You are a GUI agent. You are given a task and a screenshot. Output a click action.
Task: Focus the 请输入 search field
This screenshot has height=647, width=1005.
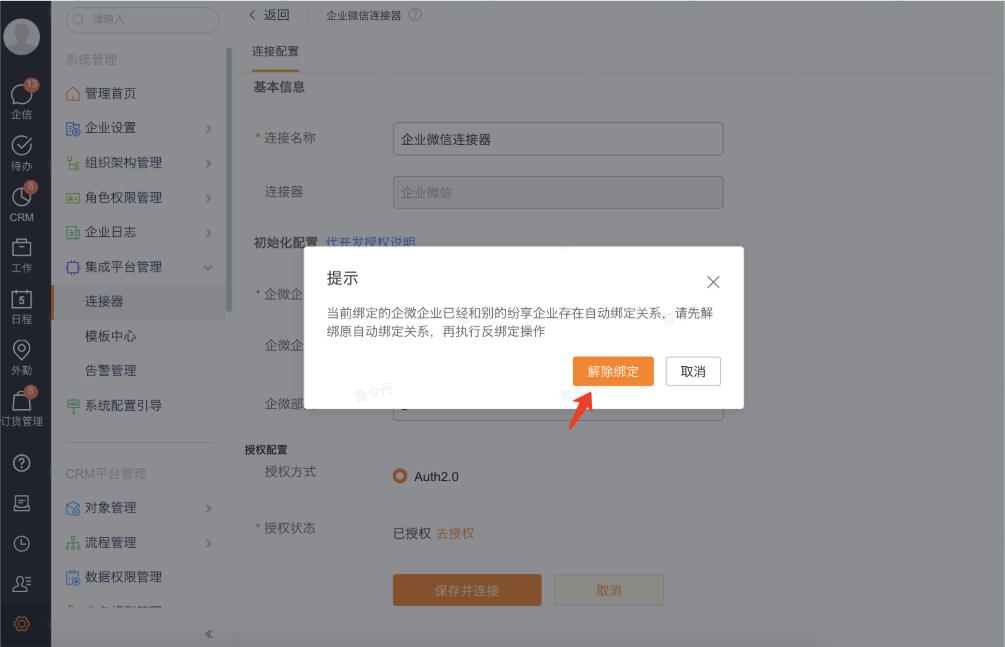142,19
